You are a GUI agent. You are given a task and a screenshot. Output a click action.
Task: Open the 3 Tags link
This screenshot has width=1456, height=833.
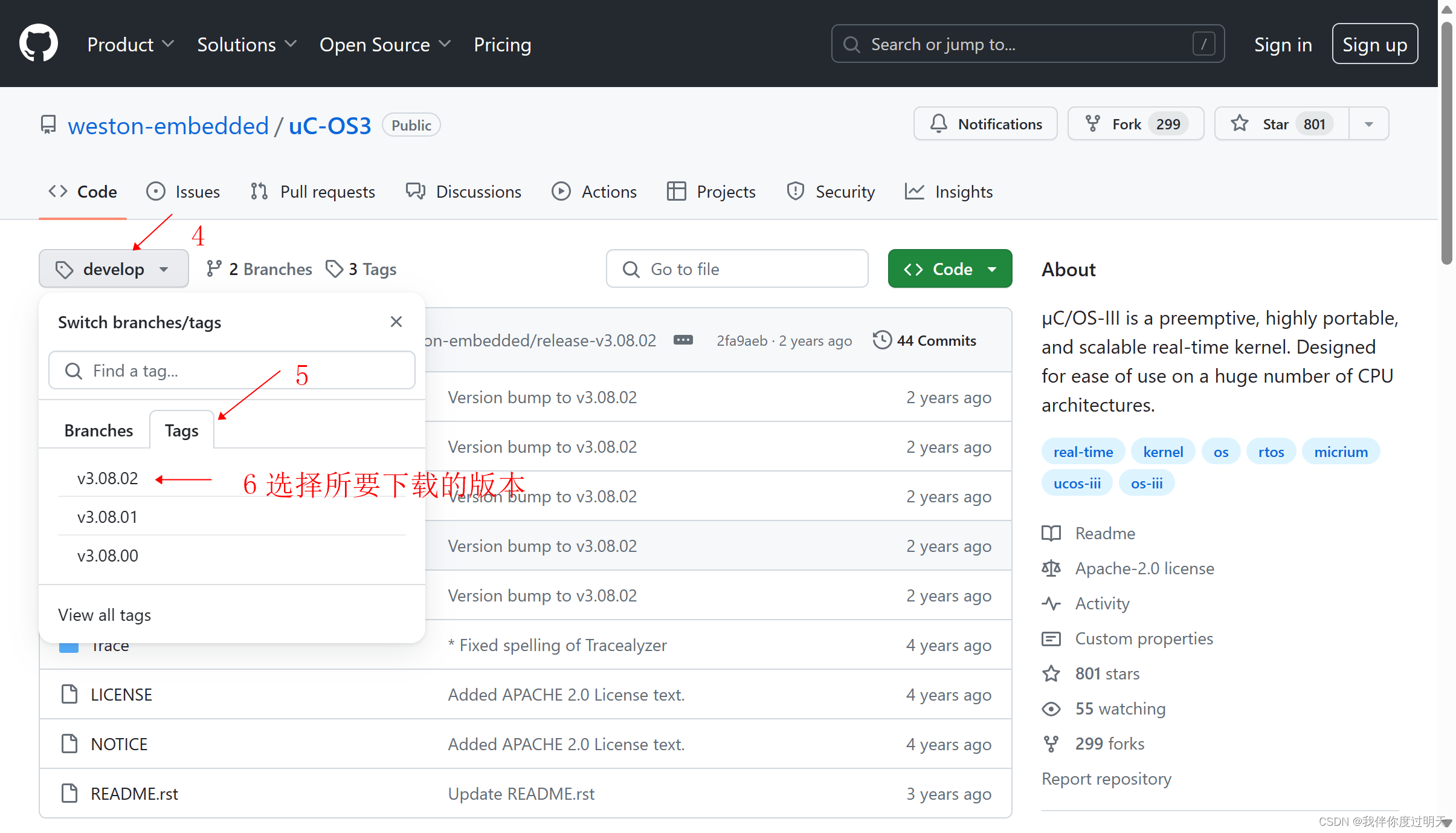[x=361, y=269]
